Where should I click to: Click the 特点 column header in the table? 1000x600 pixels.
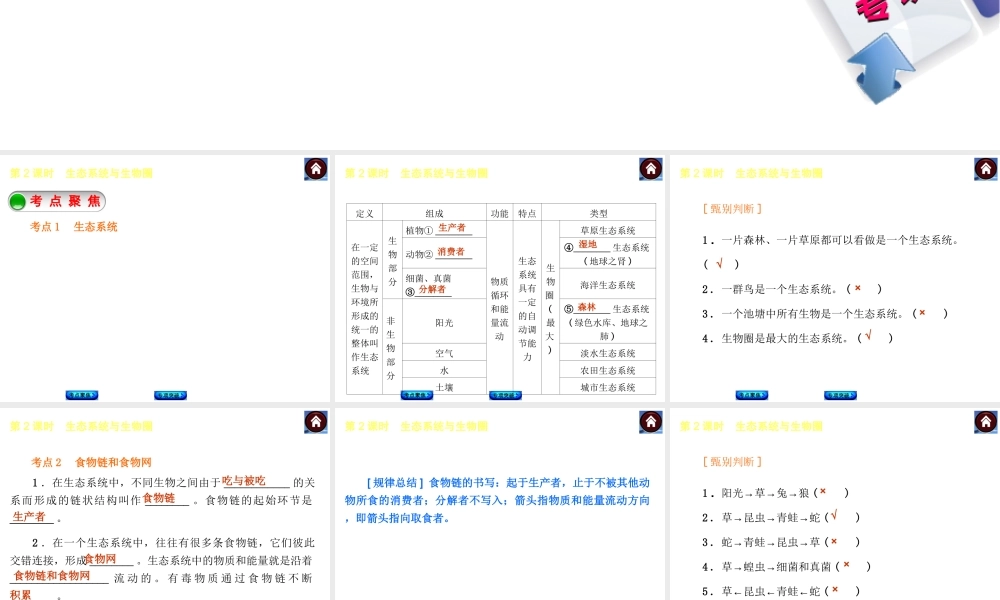(527, 213)
